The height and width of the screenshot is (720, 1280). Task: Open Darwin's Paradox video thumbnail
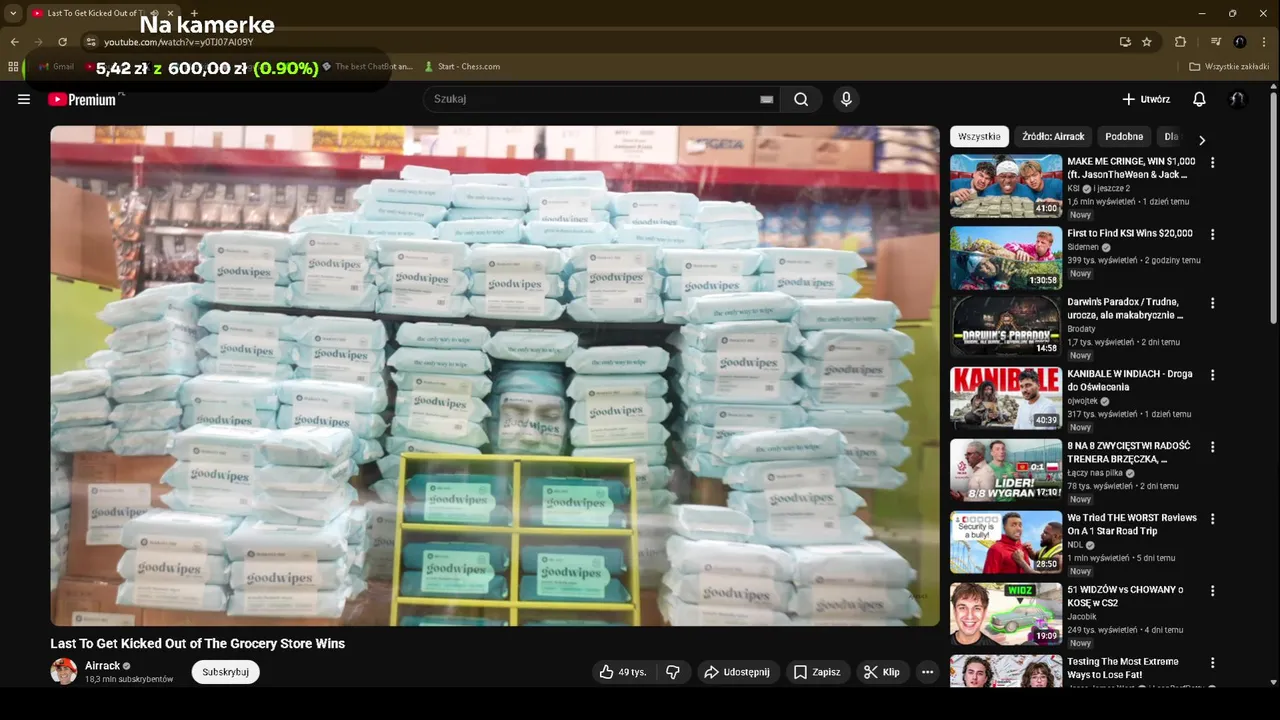1006,327
